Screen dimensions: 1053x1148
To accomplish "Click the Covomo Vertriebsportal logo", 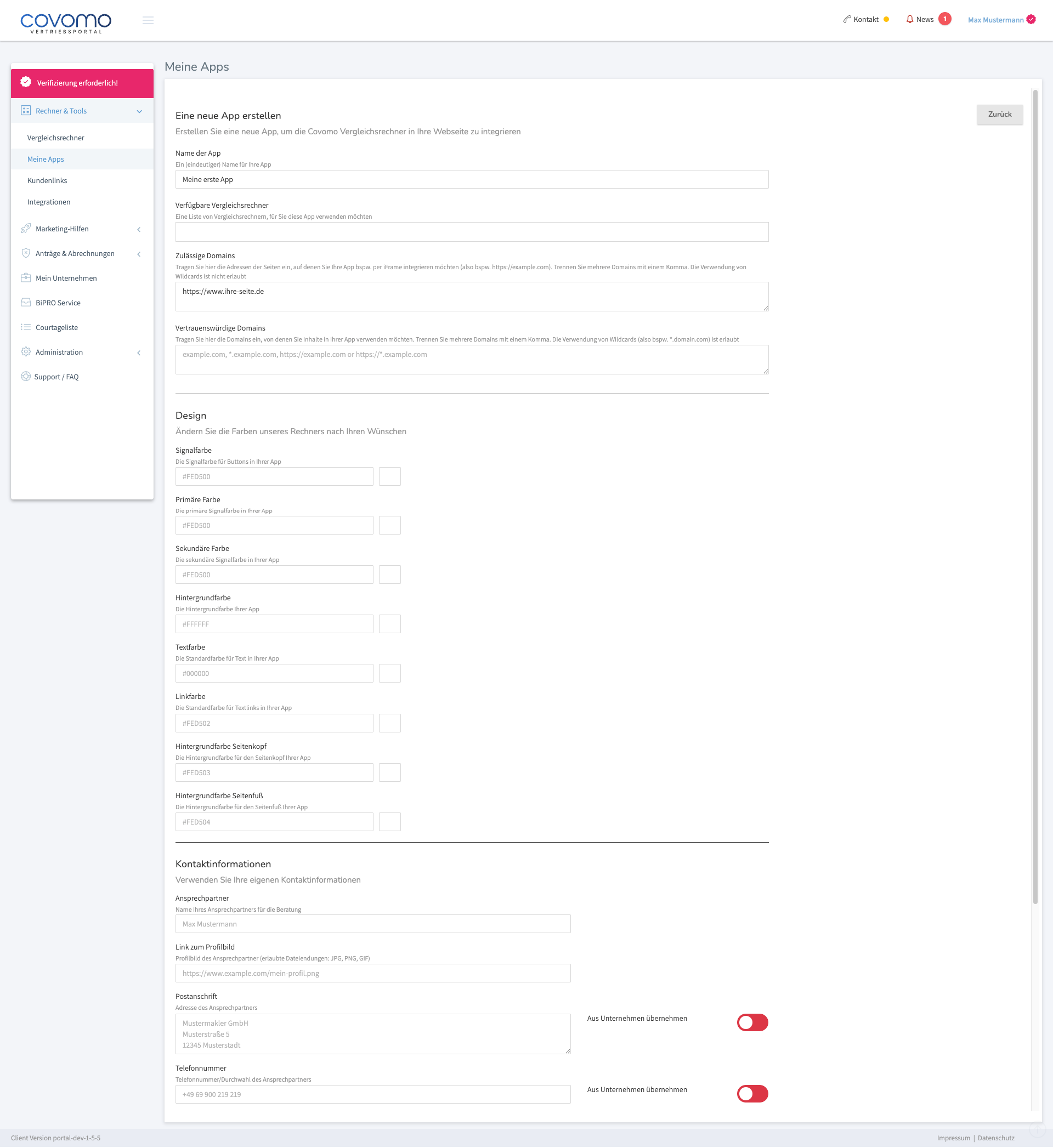I will click(66, 23).
